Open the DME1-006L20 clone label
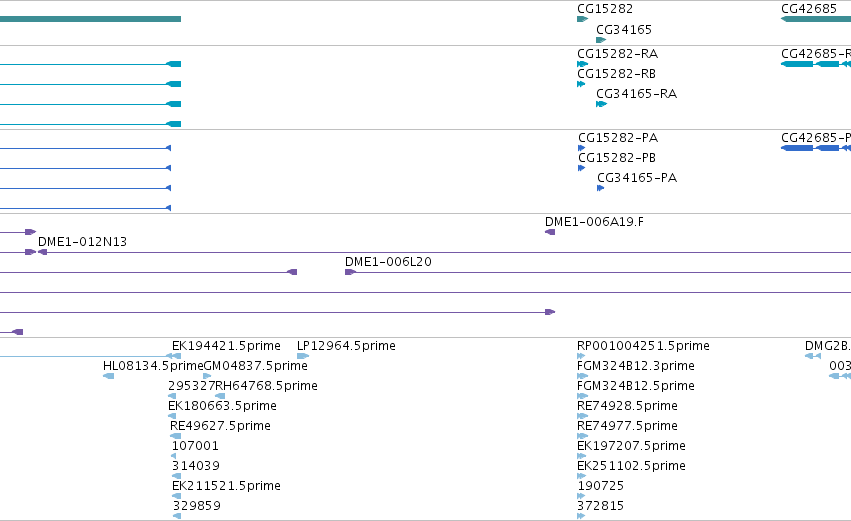 pyautogui.click(x=389, y=262)
